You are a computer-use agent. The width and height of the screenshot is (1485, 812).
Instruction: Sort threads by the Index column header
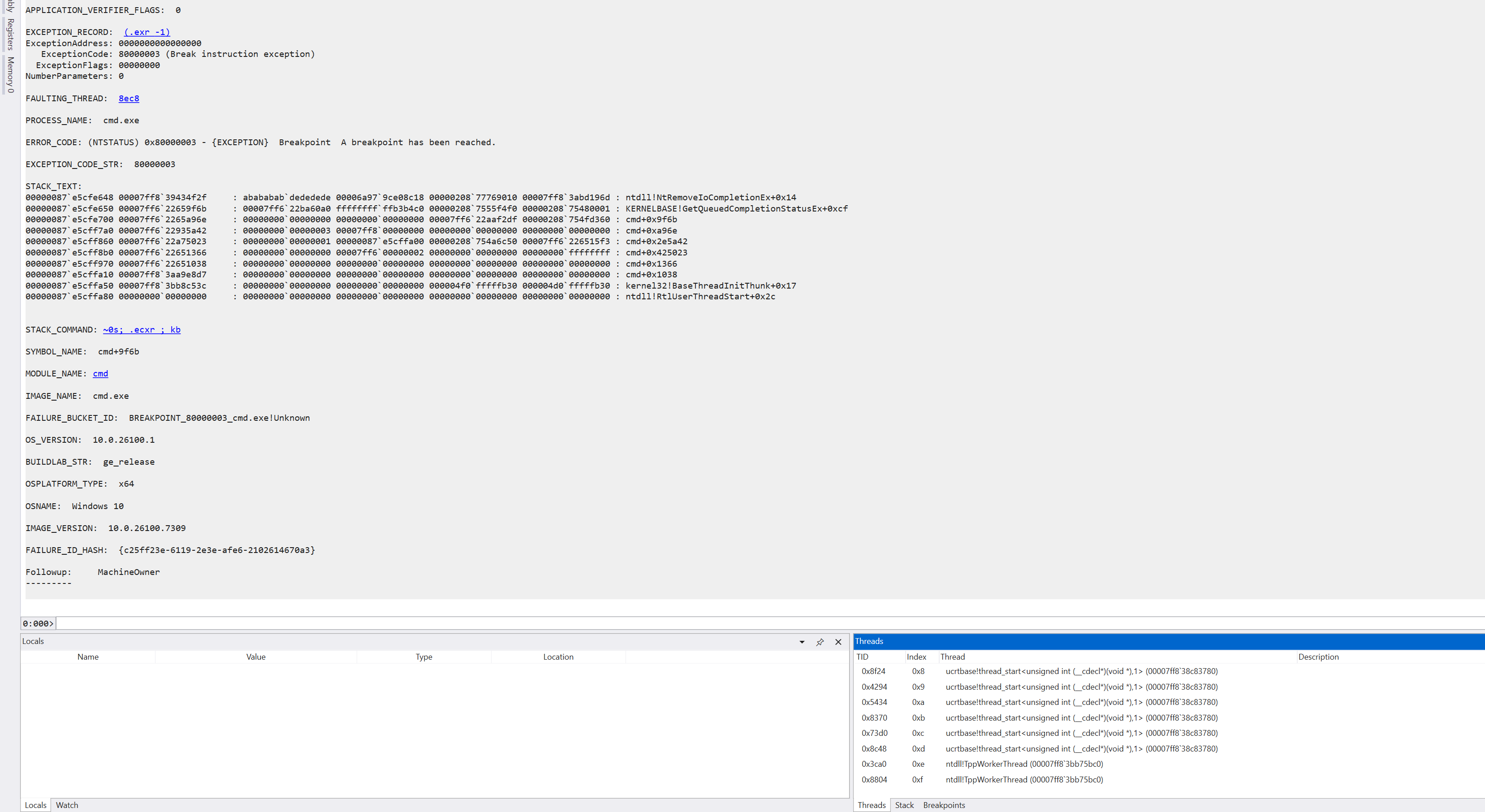pyautogui.click(x=916, y=657)
